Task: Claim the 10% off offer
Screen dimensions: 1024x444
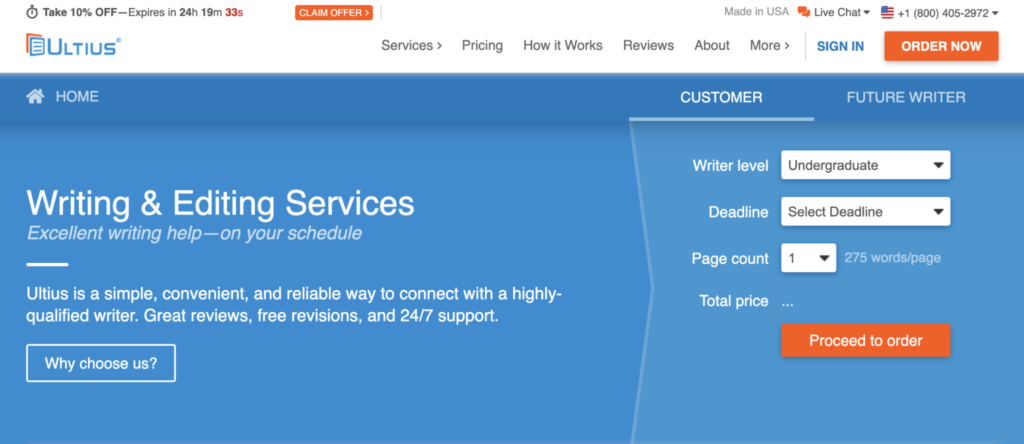Action: (334, 12)
